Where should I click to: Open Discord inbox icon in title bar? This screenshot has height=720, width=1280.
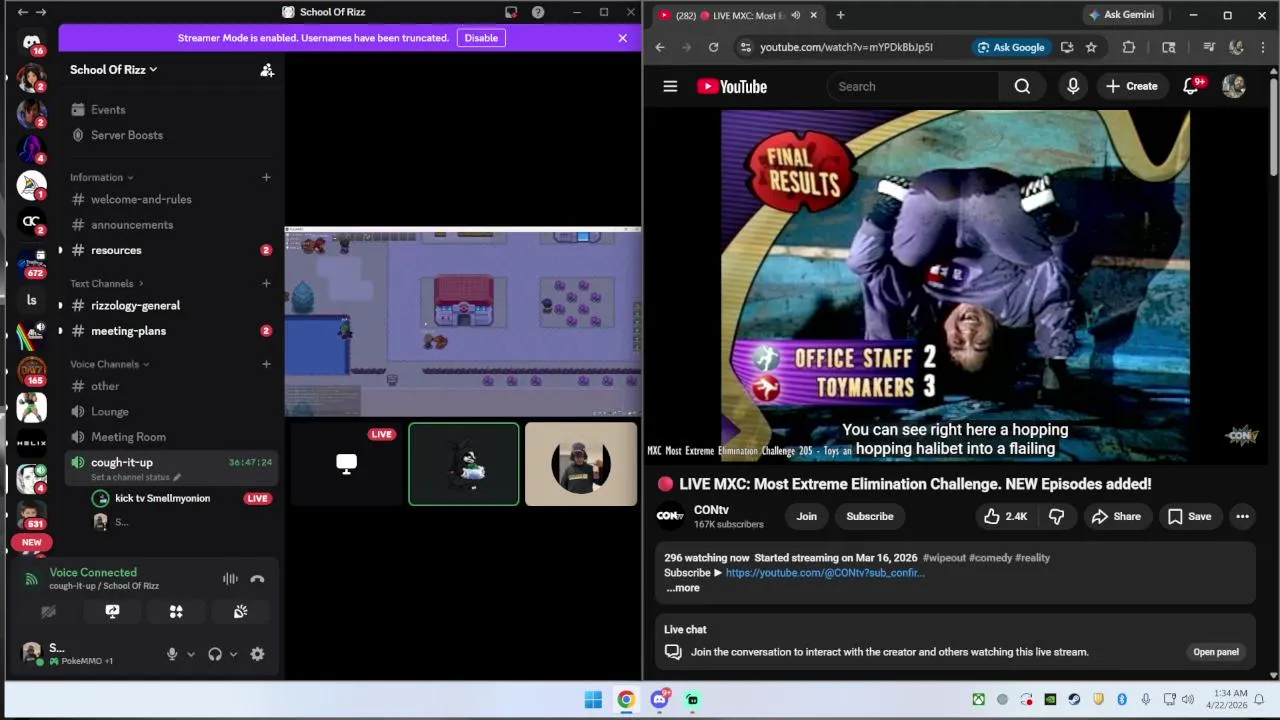511,12
